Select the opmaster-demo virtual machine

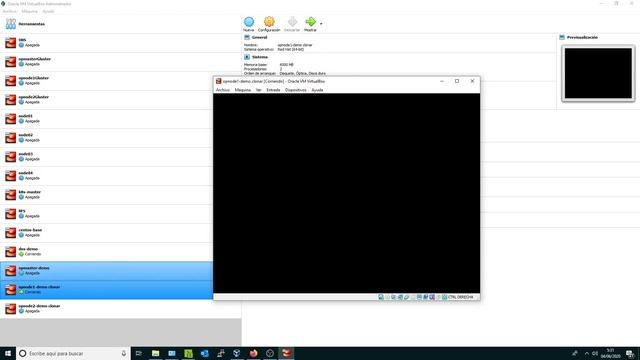point(106,271)
